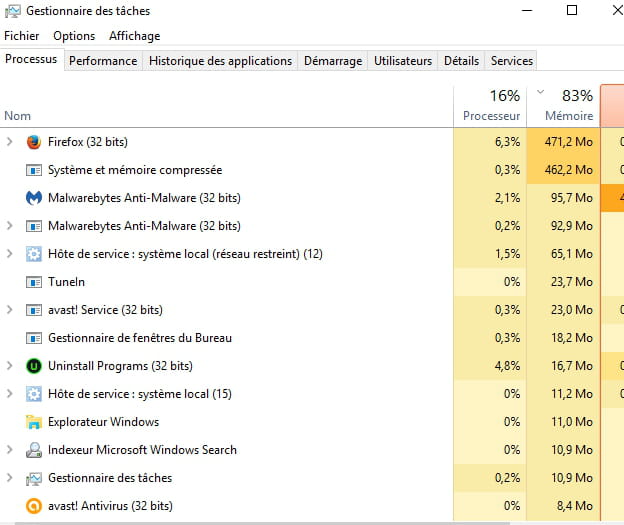Image resolution: width=624 pixels, height=525 pixels.
Task: Click the 6,3% processor value for Firefox
Action: tap(507, 142)
